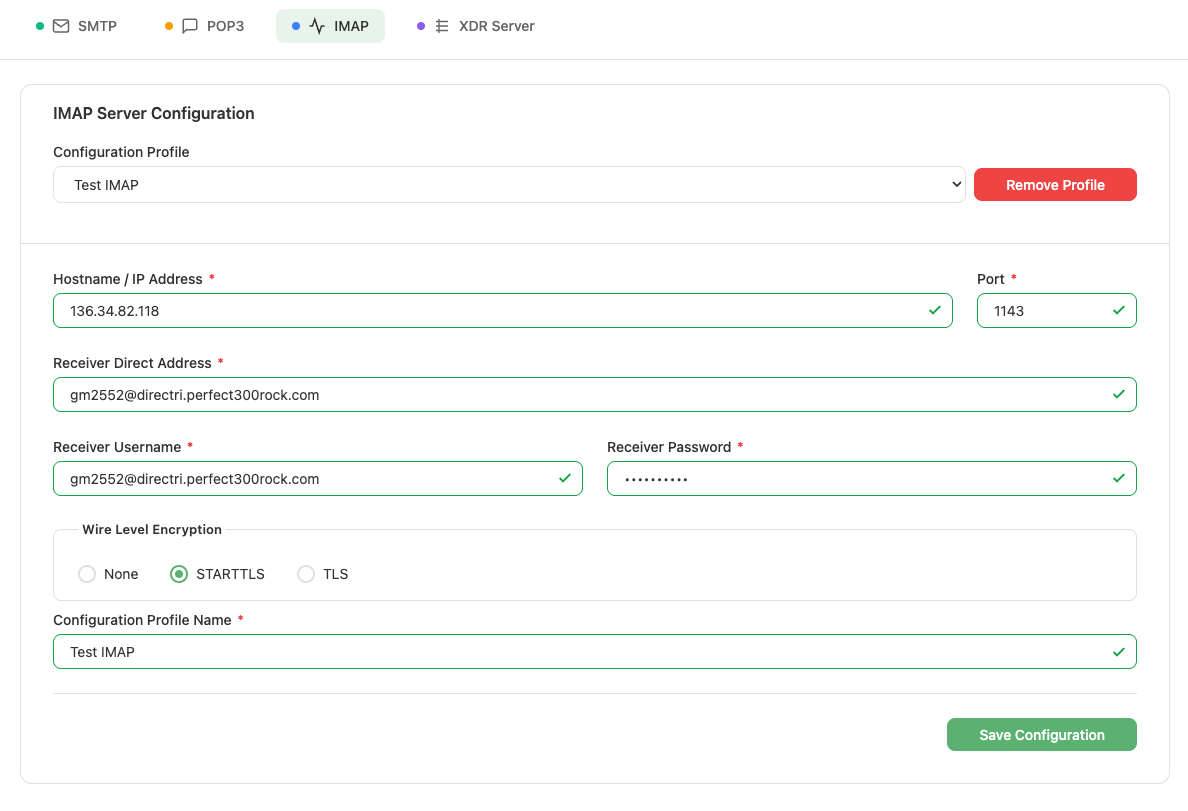The width and height of the screenshot is (1188, 811).
Task: Click the checkmark in the Port field
Action: pos(1119,311)
